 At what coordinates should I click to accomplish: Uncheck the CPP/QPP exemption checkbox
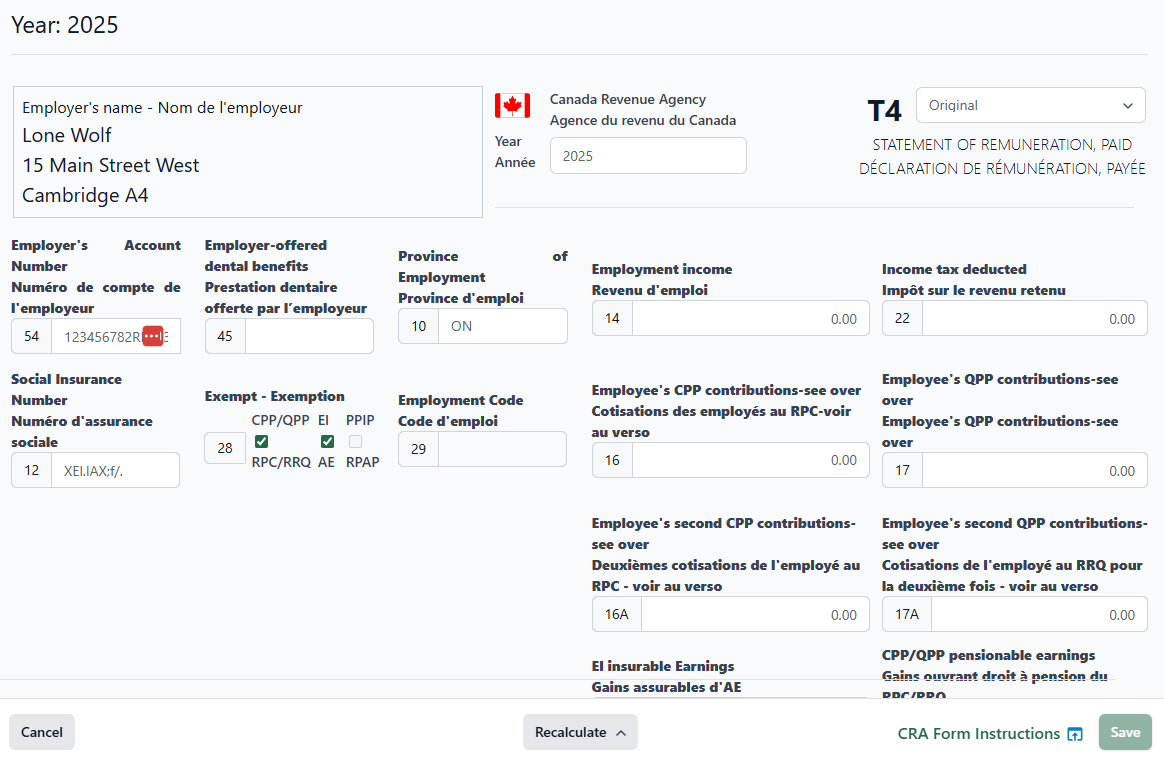[x=261, y=441]
